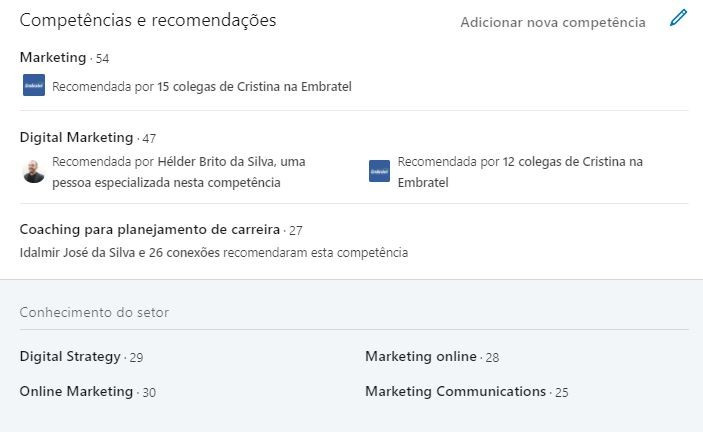The height and width of the screenshot is (432, 703).
Task: Open the Marketing skill with 54 endorsements
Action: pos(53,57)
